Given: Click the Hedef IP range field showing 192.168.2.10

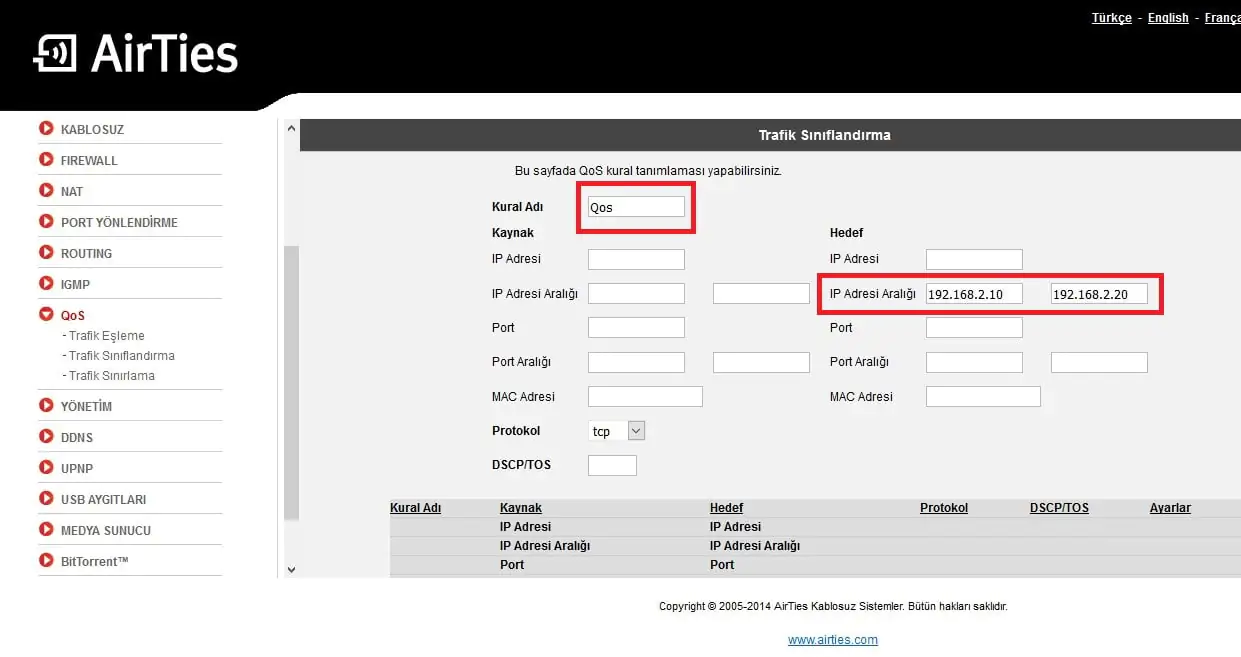Looking at the screenshot, I should pyautogui.click(x=973, y=293).
